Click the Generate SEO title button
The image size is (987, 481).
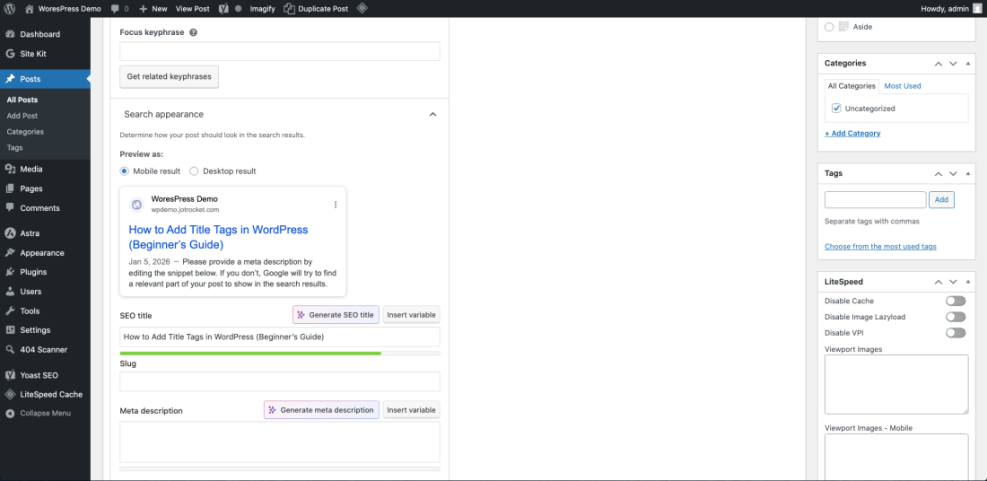coord(336,315)
